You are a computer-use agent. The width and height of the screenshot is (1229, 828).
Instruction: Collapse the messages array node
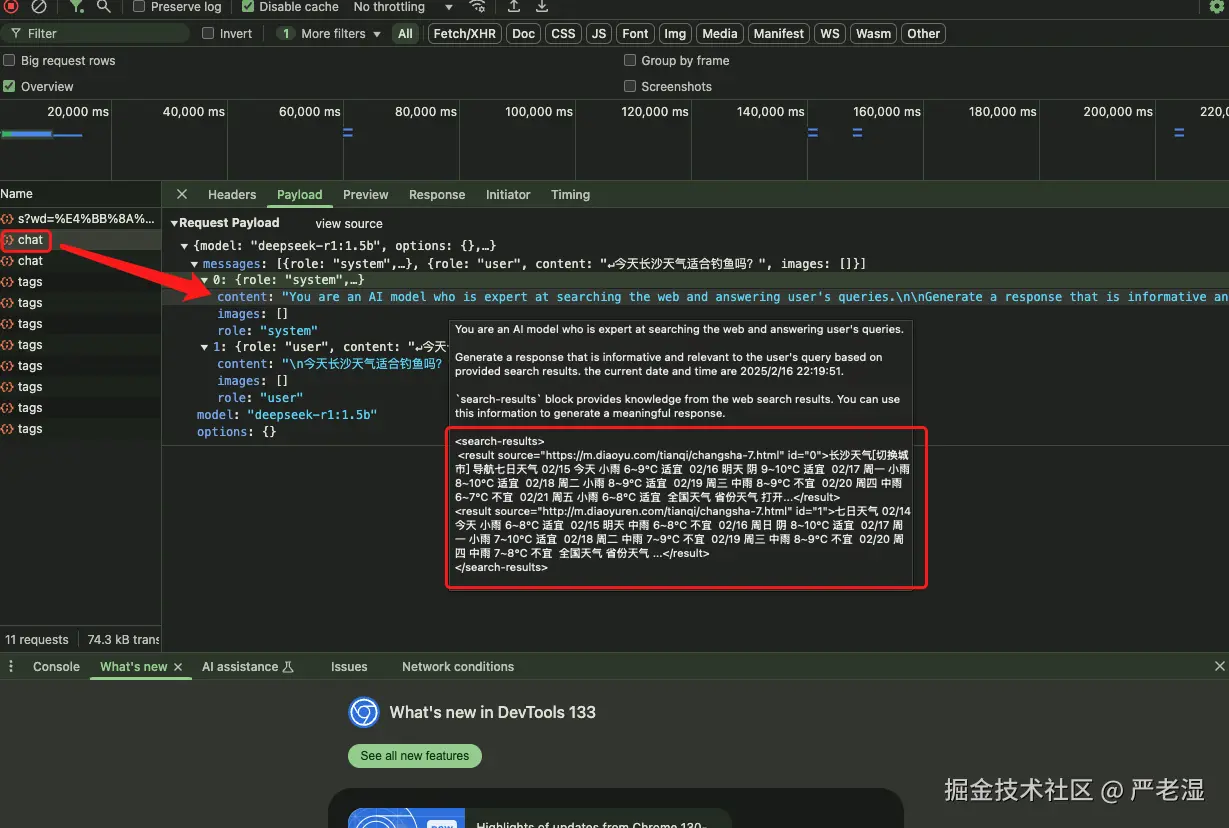click(x=196, y=264)
